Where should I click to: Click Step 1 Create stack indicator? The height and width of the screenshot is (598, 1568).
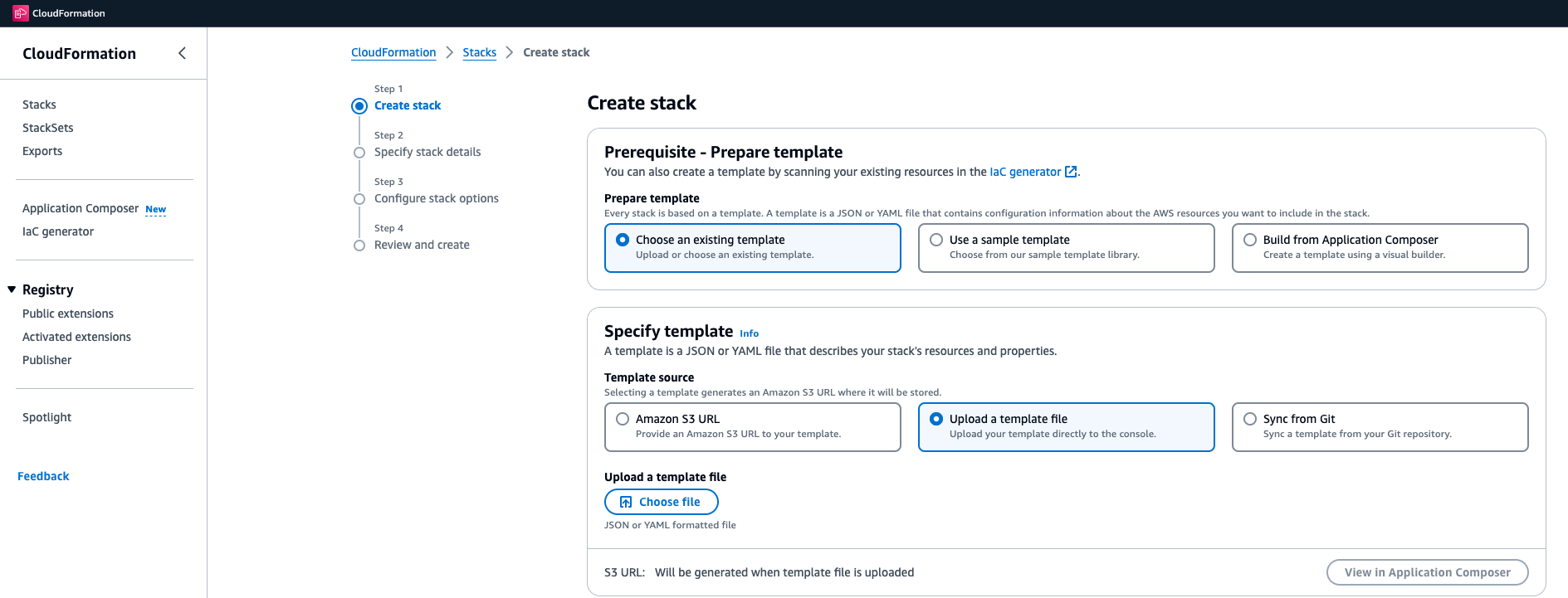tap(359, 105)
